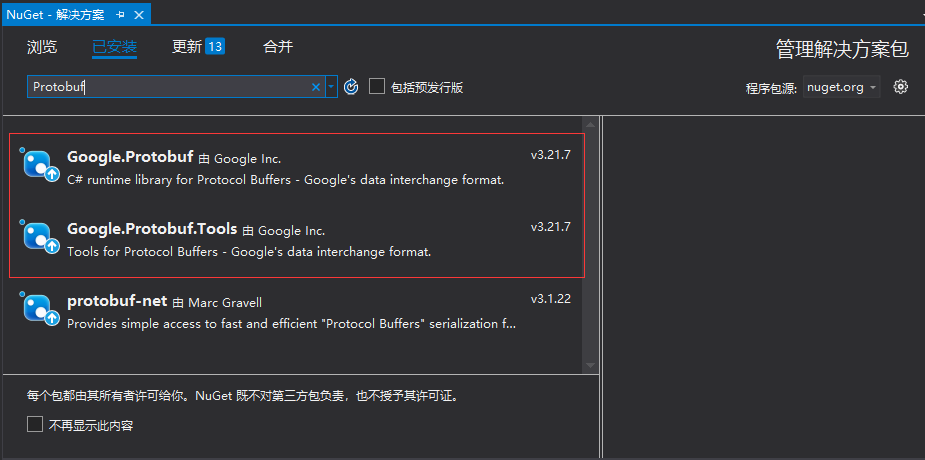
Task: Focus the Protobuf search input field
Action: [170, 87]
